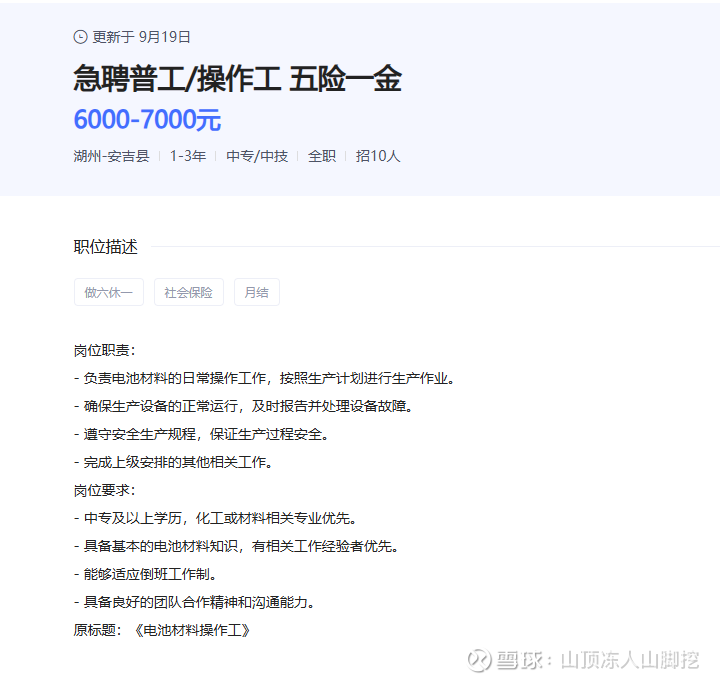This screenshot has height=682, width=720.
Task: Click the location 湖州-安吉县
Action: [x=112, y=156]
